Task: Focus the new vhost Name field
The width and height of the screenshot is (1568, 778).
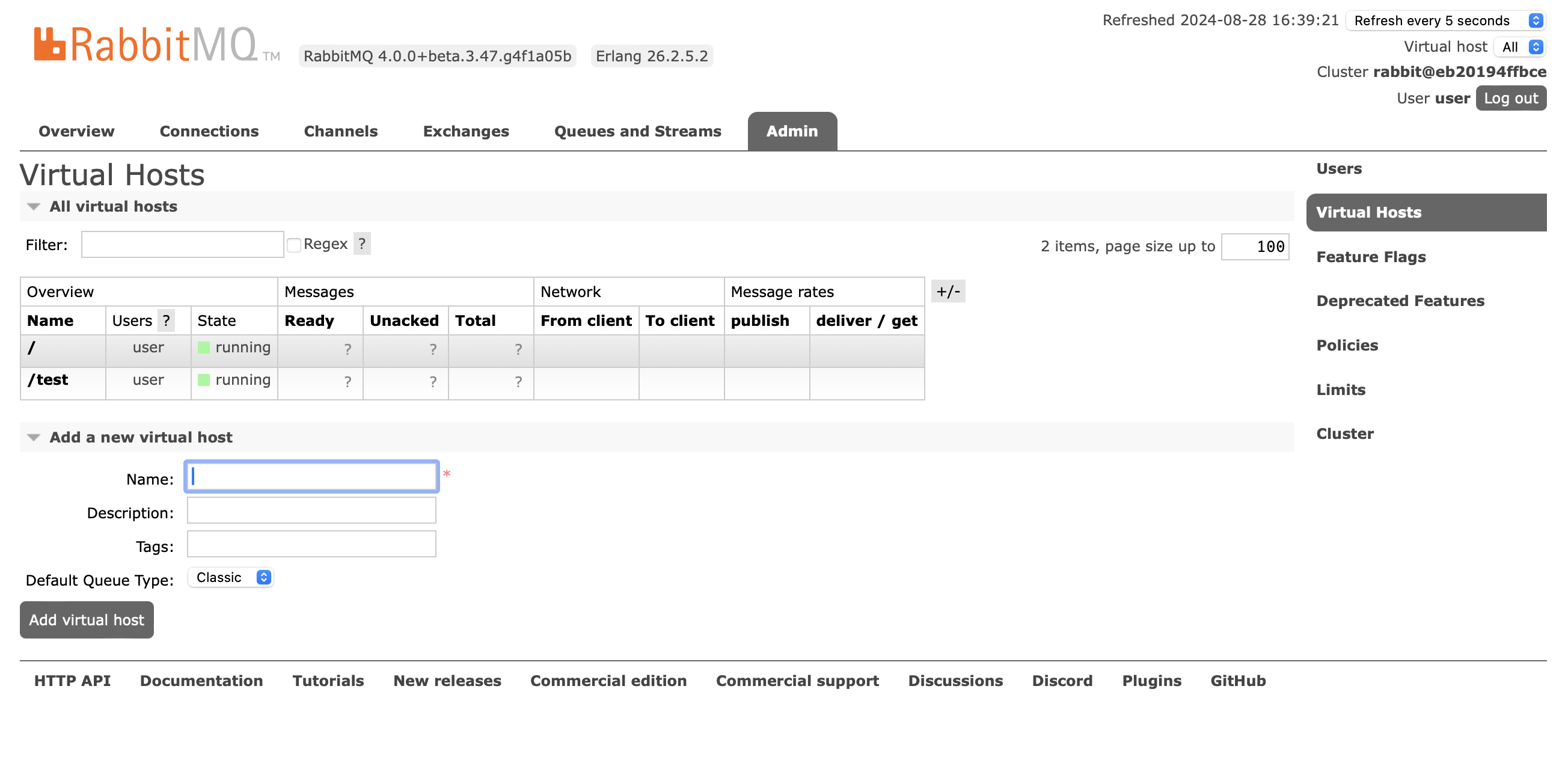Action: [x=311, y=477]
